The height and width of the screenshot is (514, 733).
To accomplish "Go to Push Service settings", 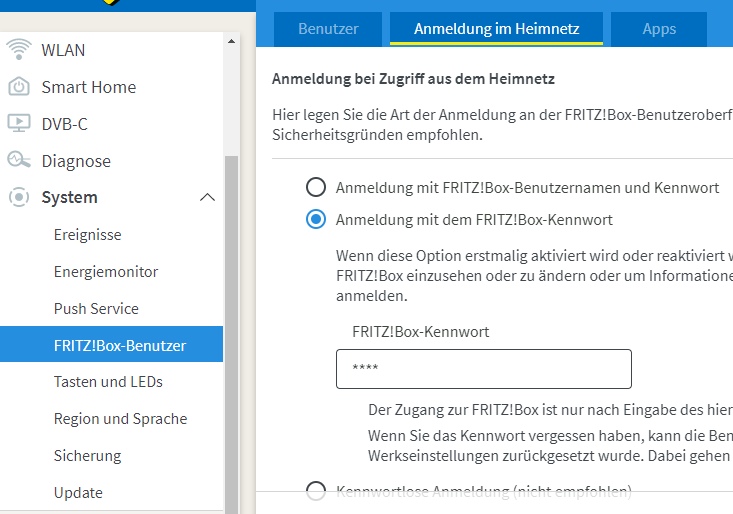I will tap(96, 309).
